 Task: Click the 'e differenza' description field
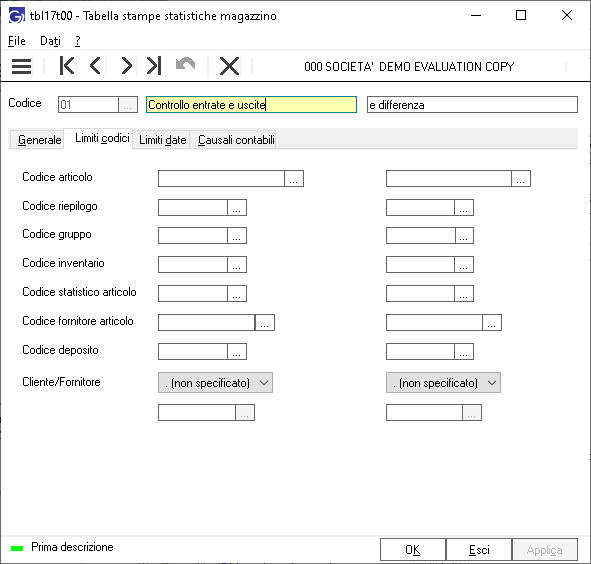click(x=472, y=105)
